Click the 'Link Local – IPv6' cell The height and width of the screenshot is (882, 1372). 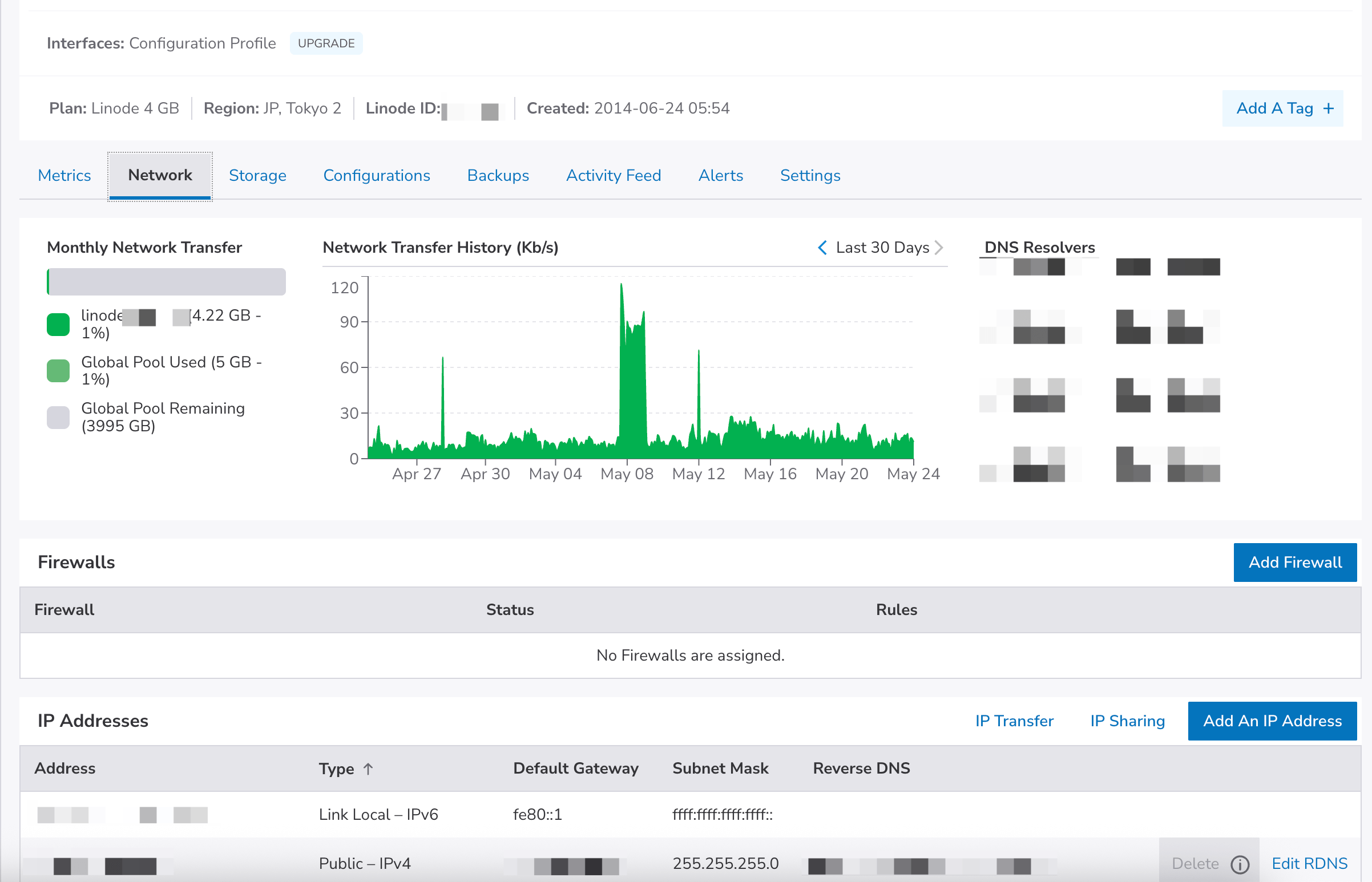378,815
